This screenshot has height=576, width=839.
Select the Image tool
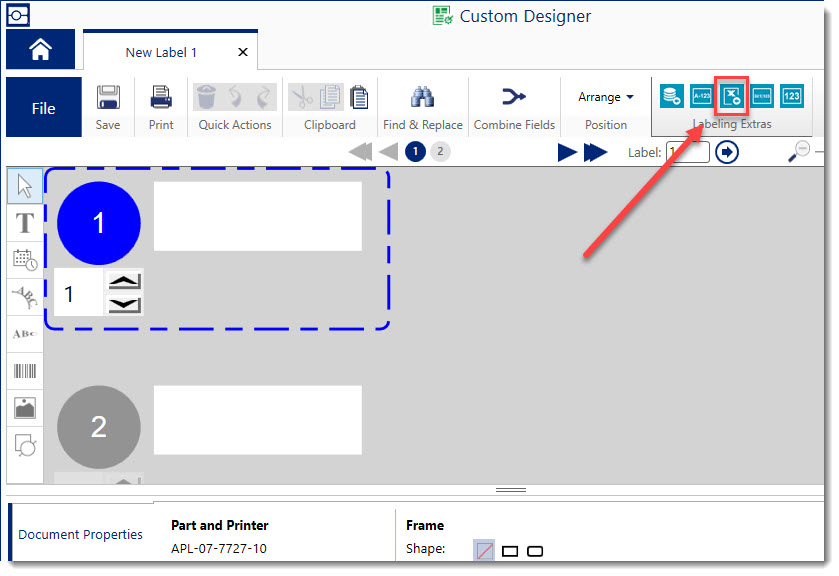[x=24, y=407]
